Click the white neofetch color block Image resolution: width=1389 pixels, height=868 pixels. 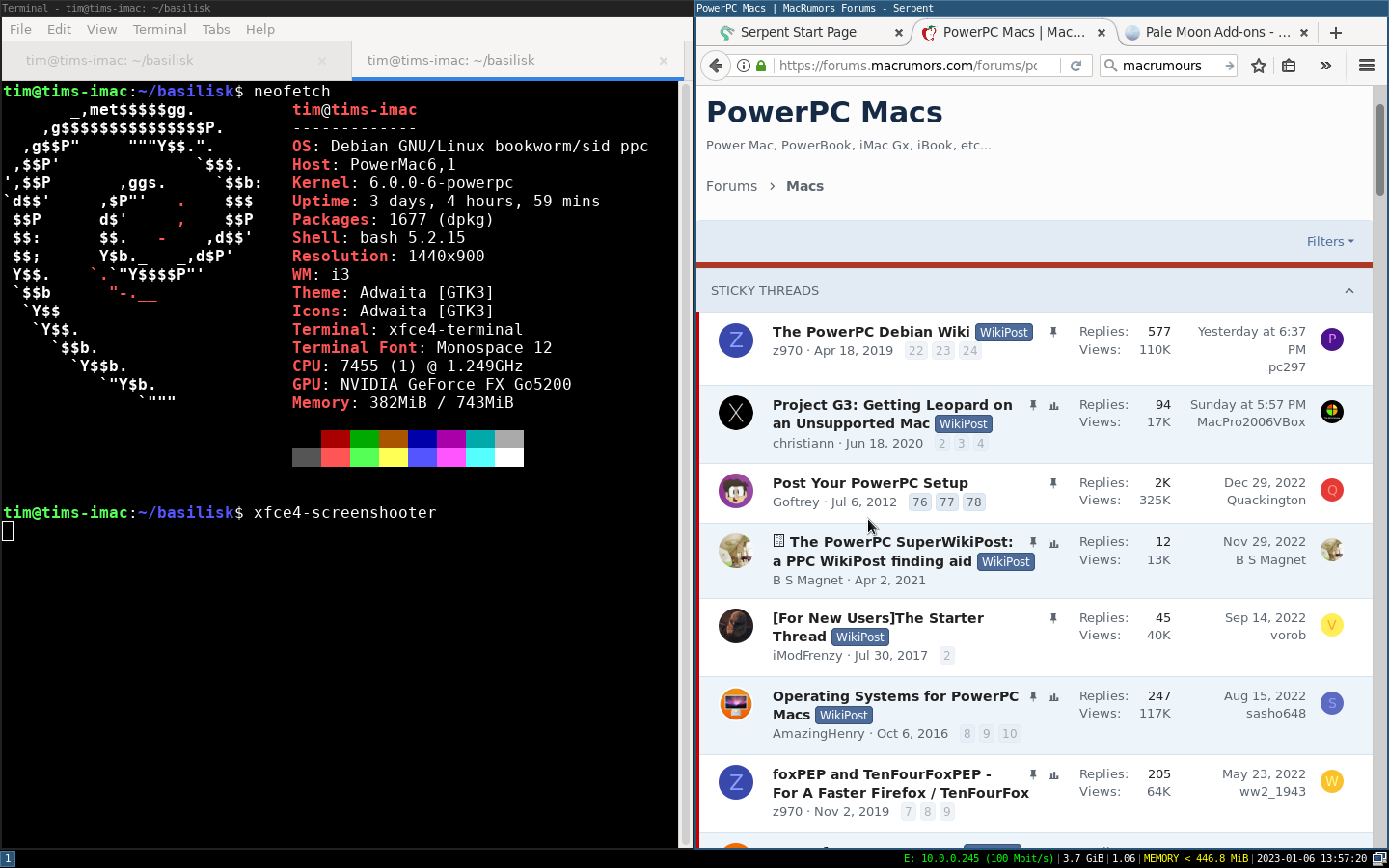[x=509, y=458]
